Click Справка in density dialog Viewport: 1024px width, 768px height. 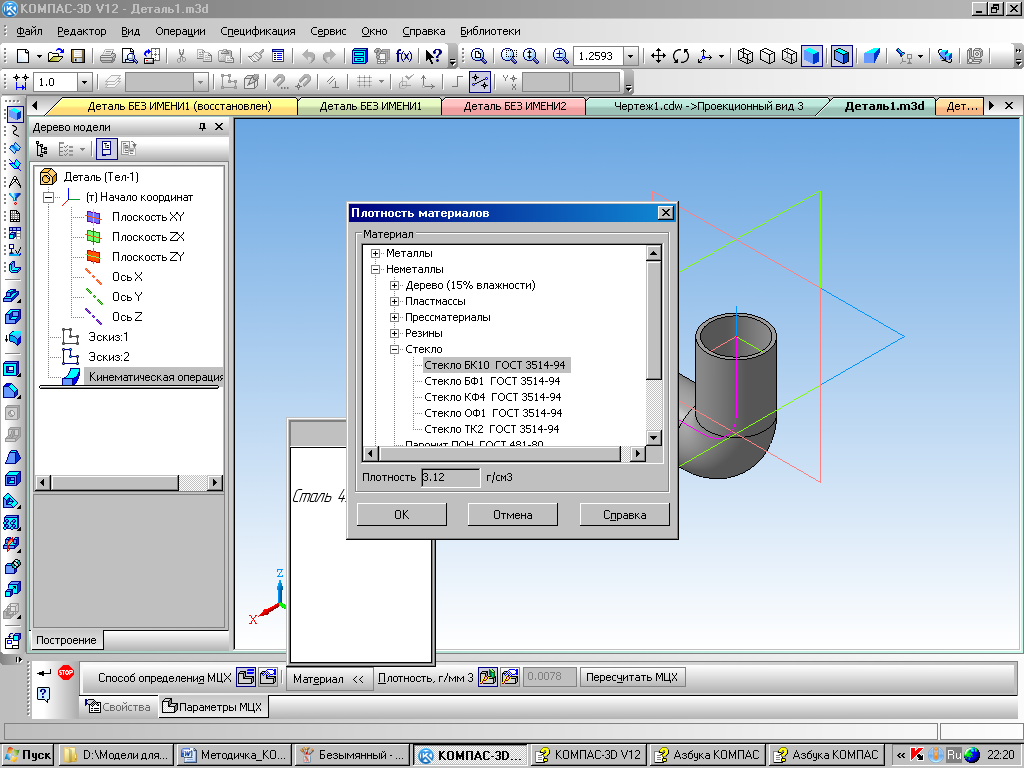coord(624,515)
